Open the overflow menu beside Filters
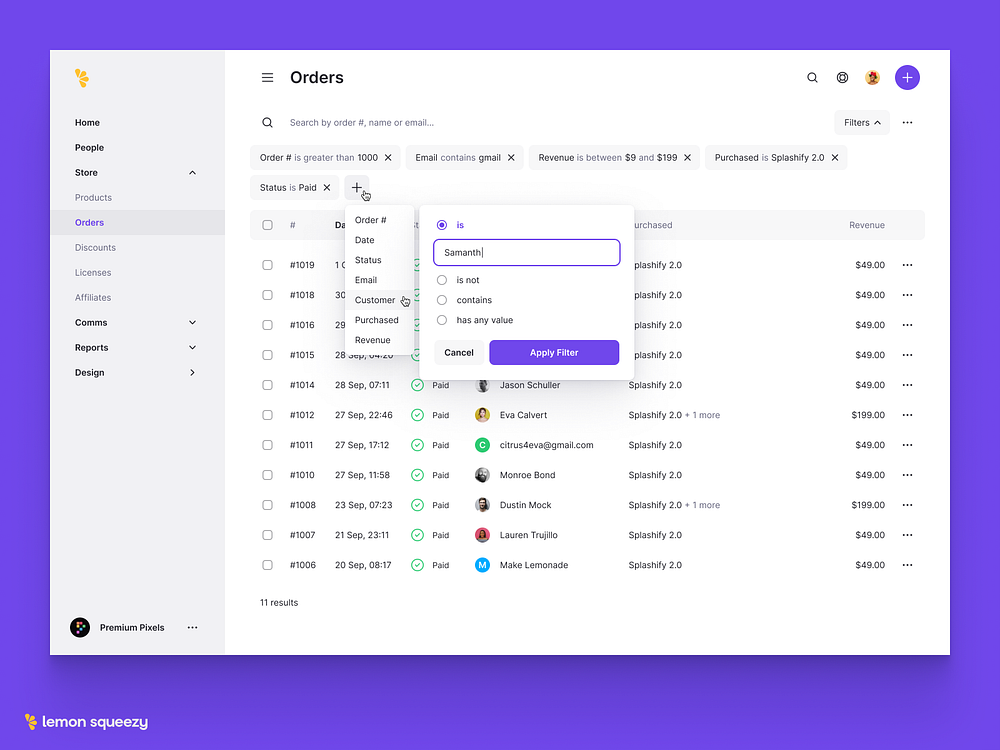Screen dimensions: 1000x750 [905, 122]
